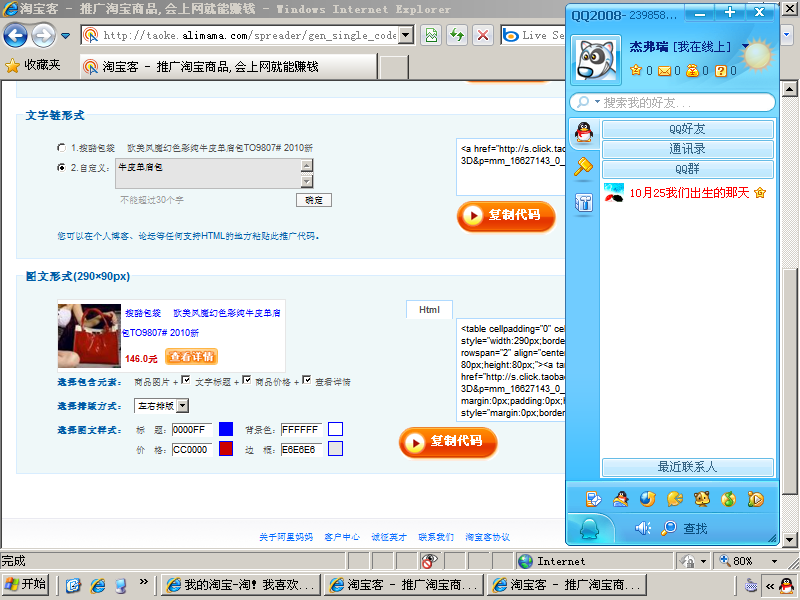Click the QQ mail envelope icon

coord(664,71)
